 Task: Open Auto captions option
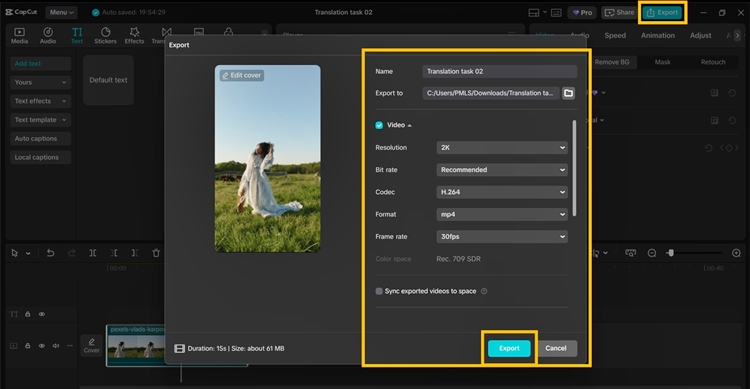point(40,139)
